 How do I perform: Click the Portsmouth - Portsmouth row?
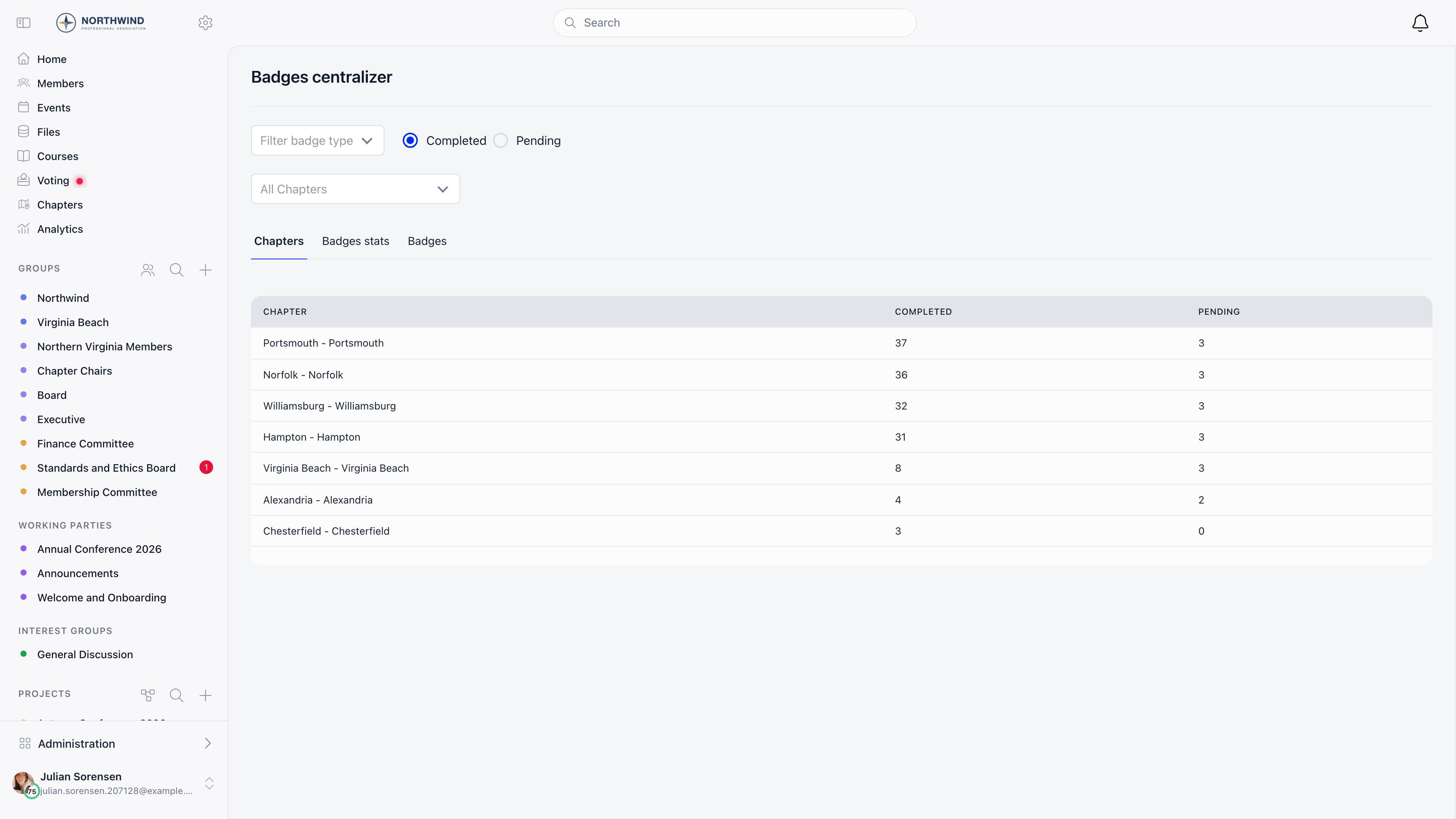tap(842, 343)
